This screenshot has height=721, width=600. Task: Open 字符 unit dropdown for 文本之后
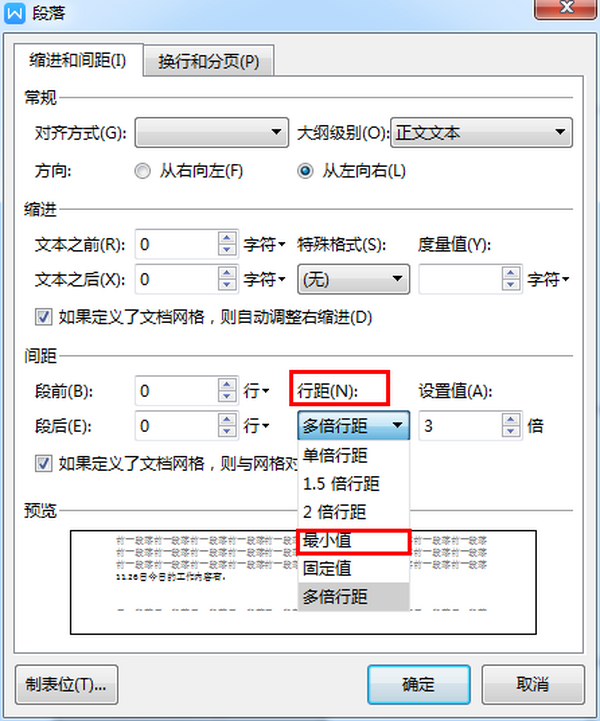click(265, 279)
